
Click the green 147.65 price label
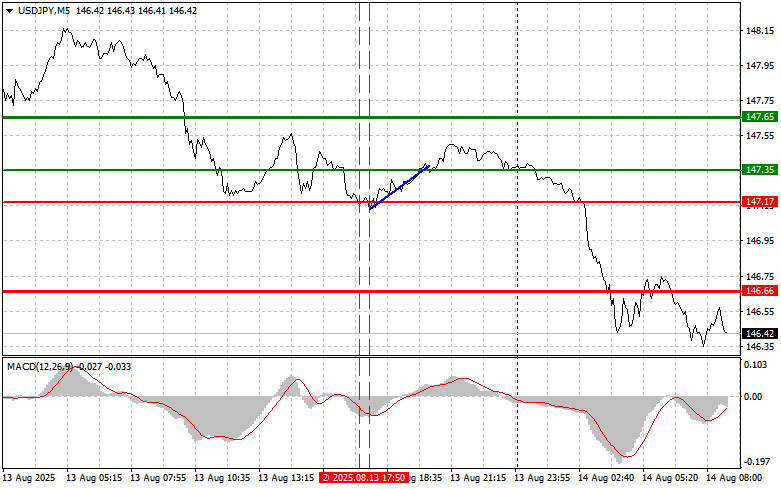tap(760, 117)
